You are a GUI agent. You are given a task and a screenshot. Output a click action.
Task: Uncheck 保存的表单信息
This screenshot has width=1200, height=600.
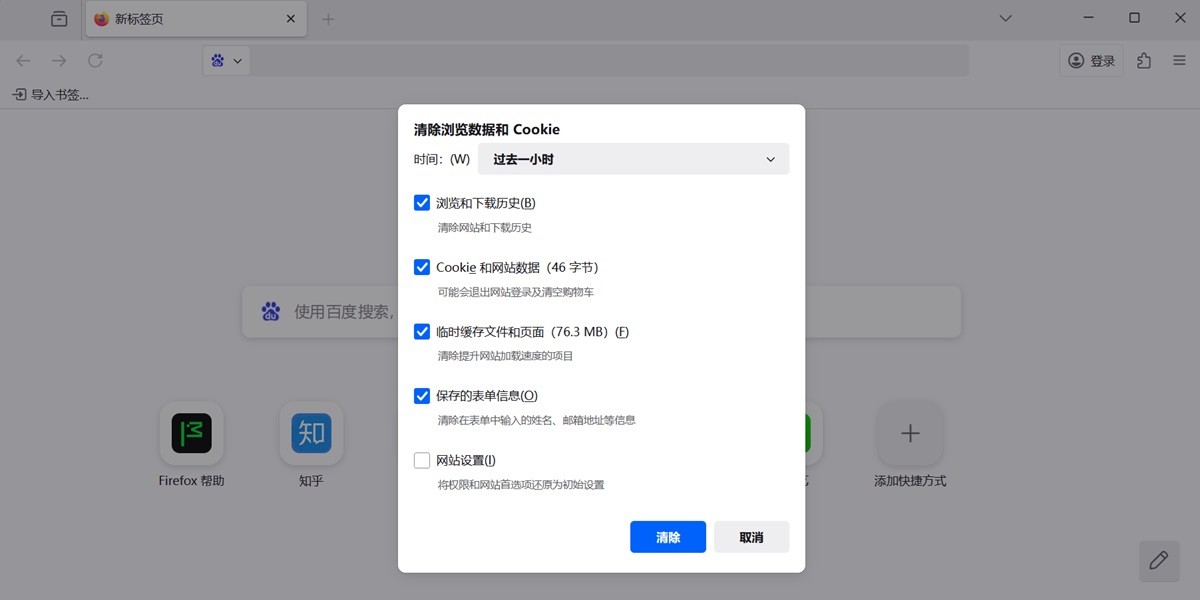point(422,396)
